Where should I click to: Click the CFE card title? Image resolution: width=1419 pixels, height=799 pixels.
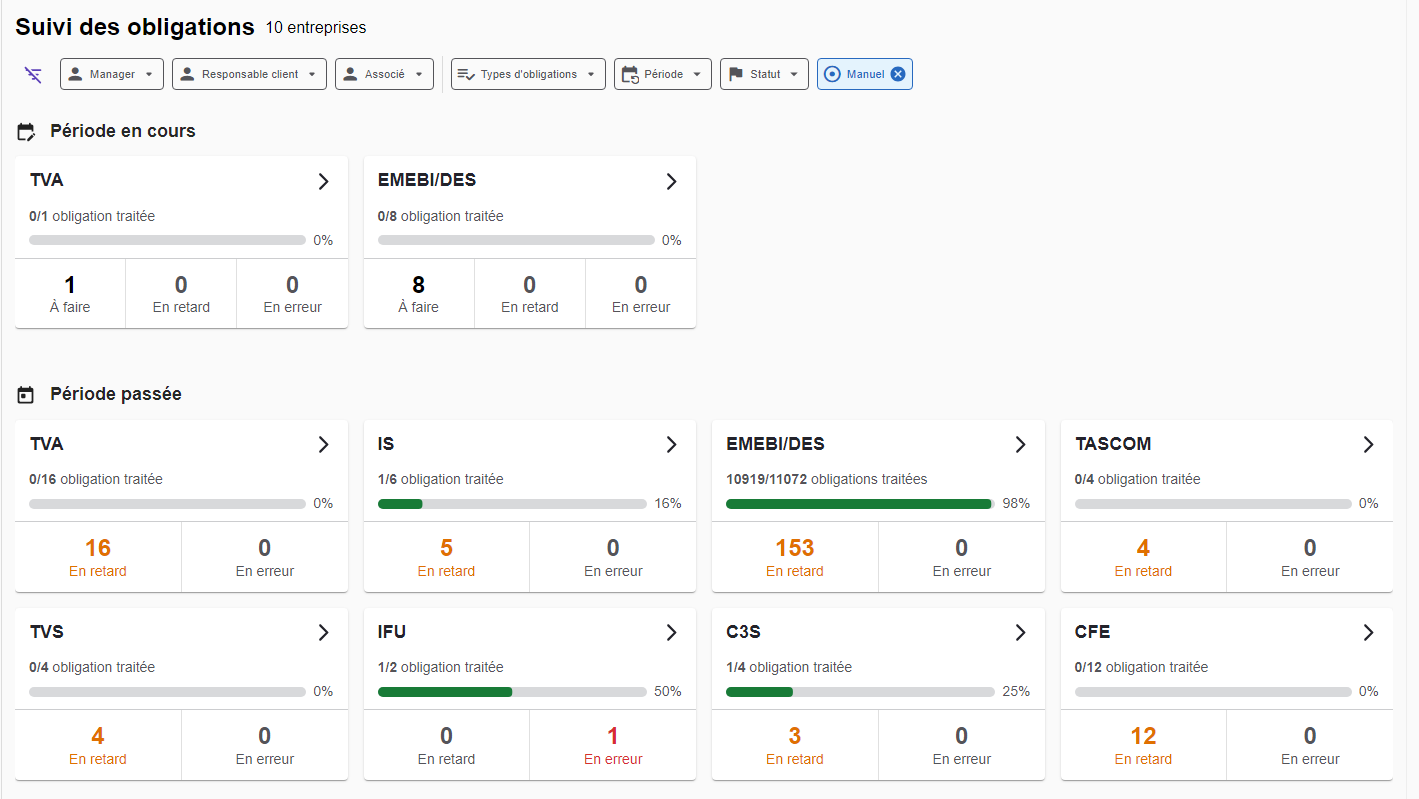pos(1093,632)
